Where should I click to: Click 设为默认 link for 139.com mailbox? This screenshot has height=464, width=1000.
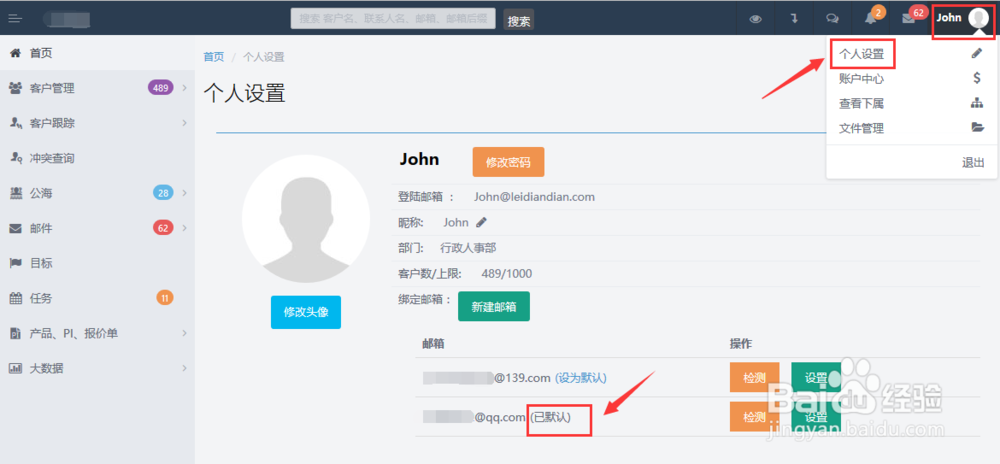point(581,378)
